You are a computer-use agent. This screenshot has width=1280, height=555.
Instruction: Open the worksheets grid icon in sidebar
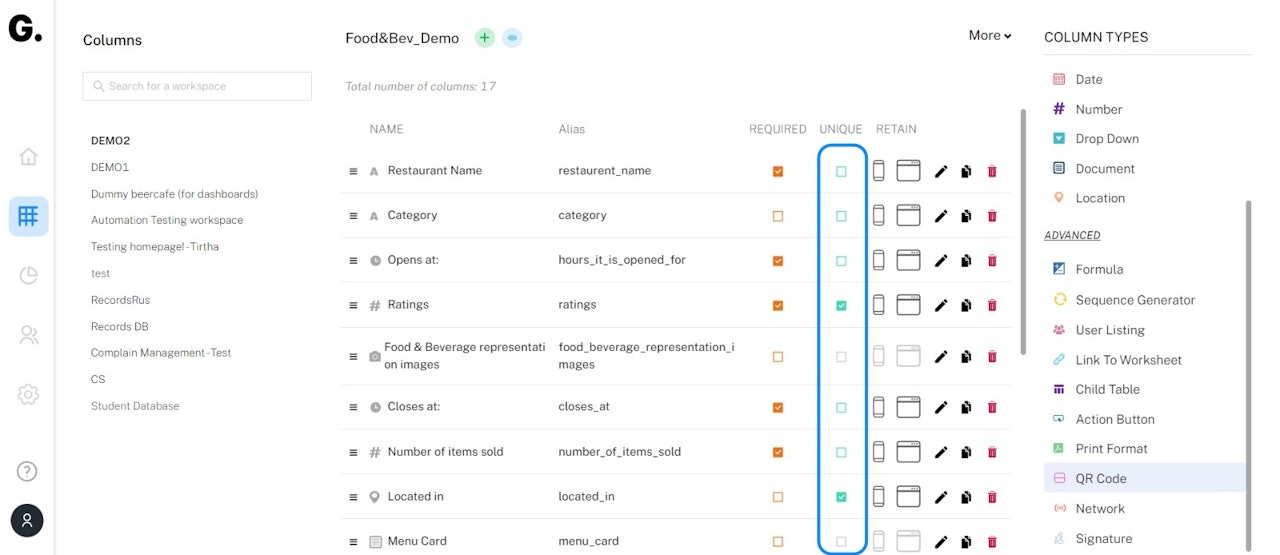[x=28, y=216]
